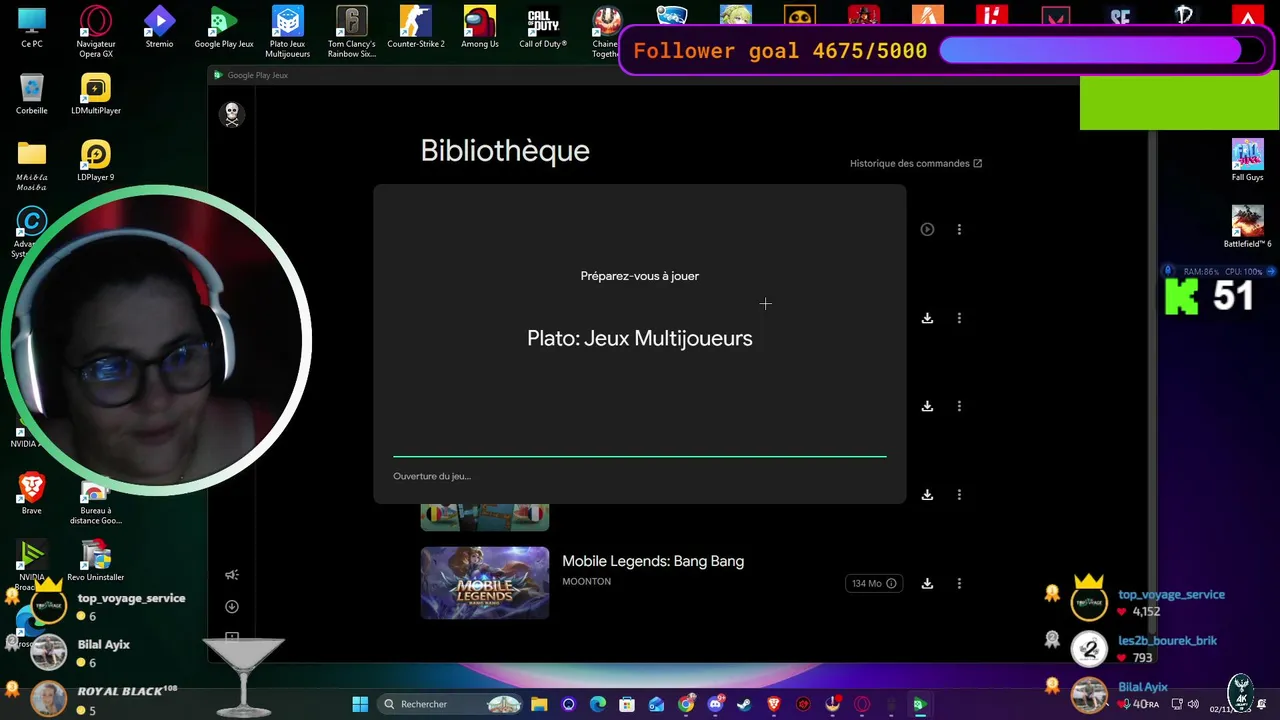
Task: Open Microsoft Edge from the taskbar
Action: (598, 704)
